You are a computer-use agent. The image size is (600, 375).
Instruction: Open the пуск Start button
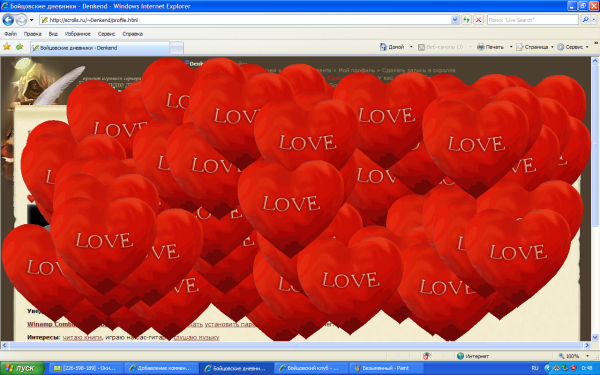click(22, 368)
